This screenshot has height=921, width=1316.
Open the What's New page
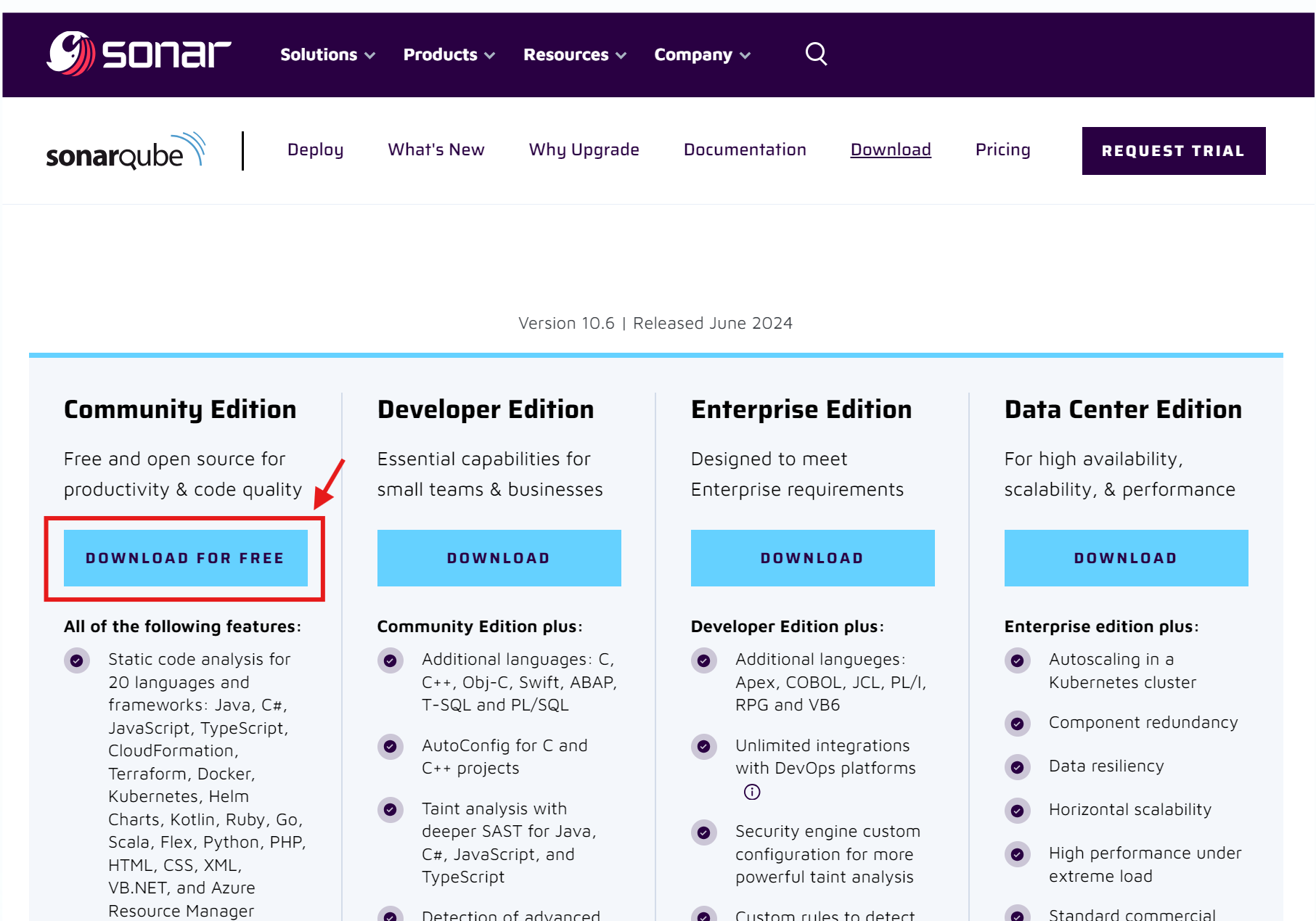point(436,150)
